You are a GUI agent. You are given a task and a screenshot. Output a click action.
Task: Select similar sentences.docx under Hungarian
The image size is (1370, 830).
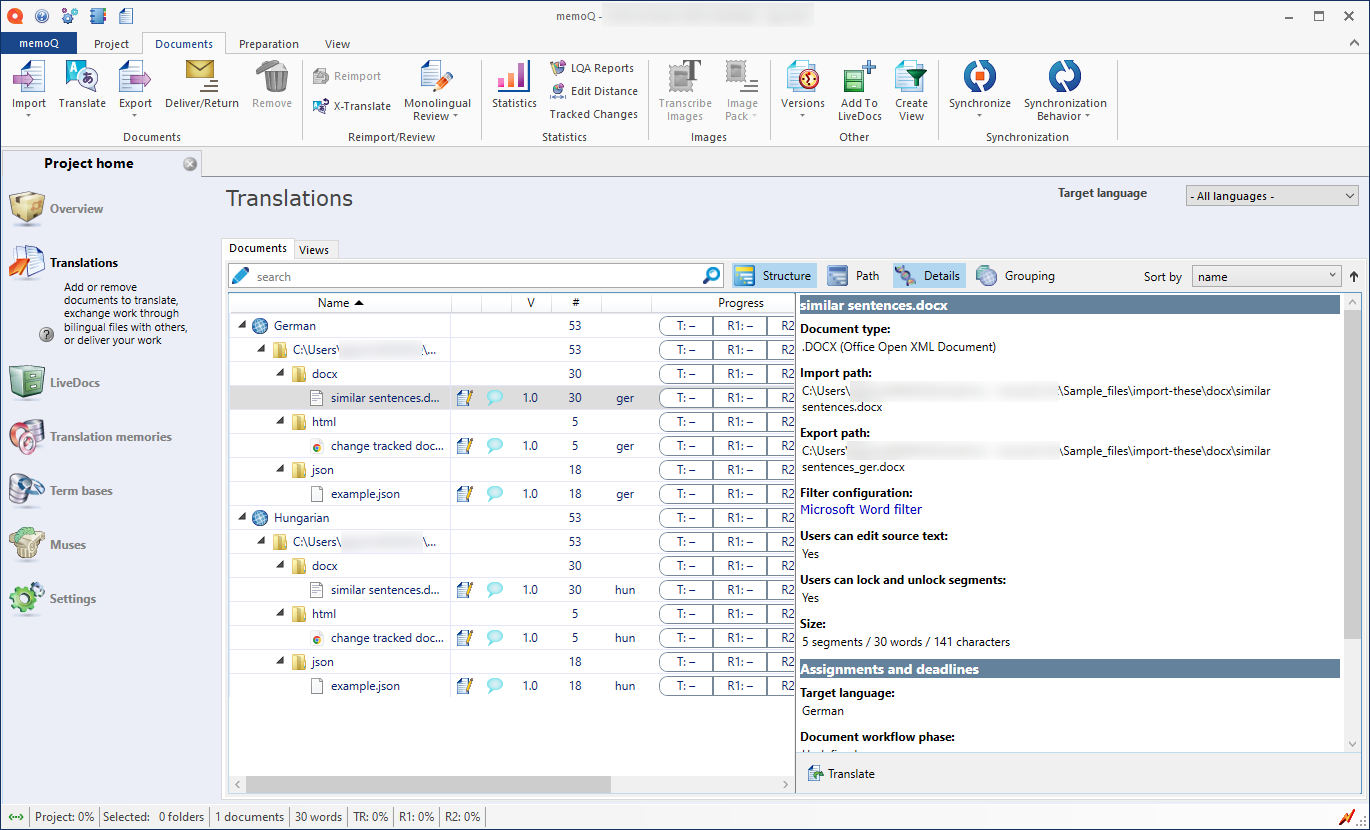coord(385,590)
